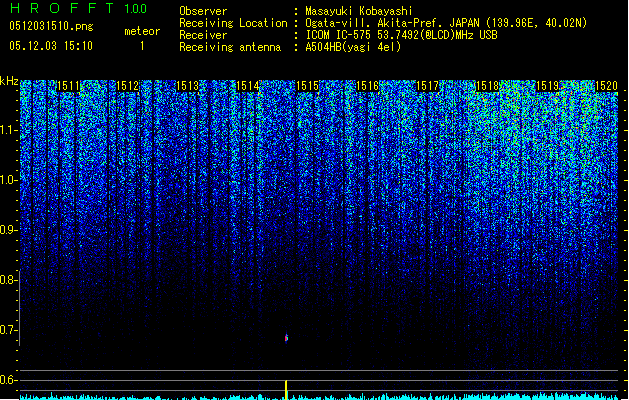Viewport: 629px width, 400px height.
Task: Select the file name 0512031510.png
Action: tap(51, 26)
